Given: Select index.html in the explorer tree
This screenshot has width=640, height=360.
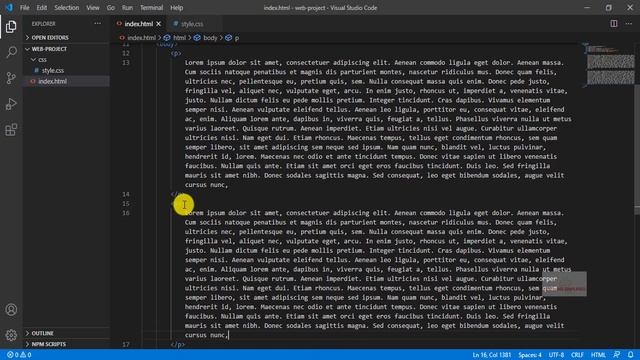Looking at the screenshot, I should 53,81.
